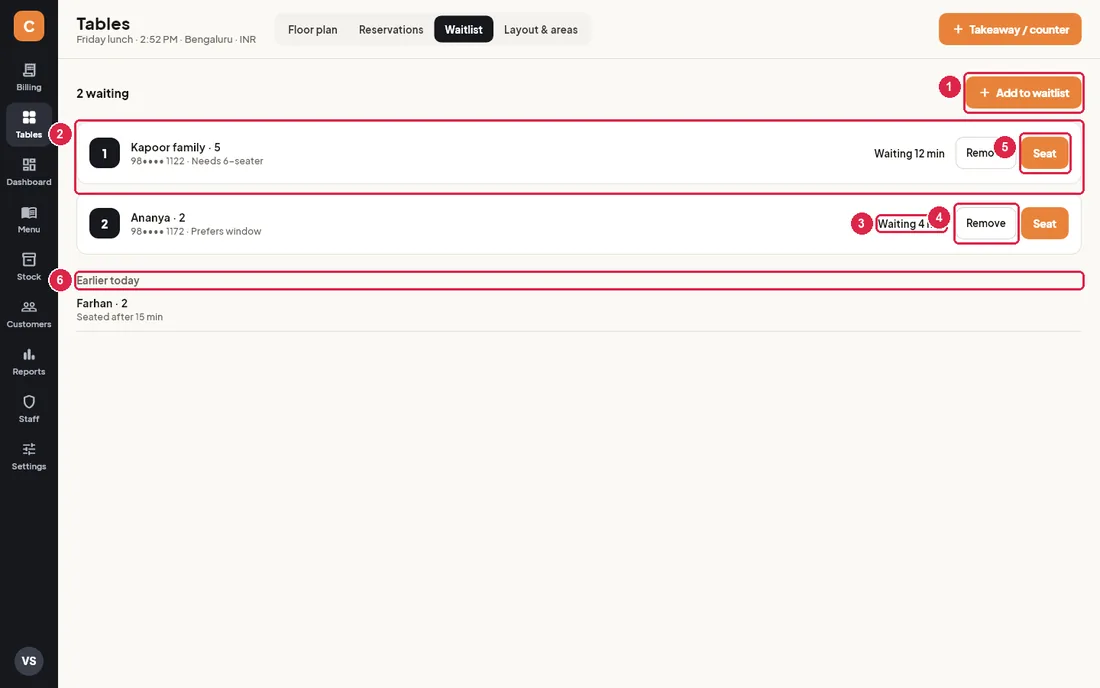Image resolution: width=1100 pixels, height=688 pixels.
Task: Open the Menu book icon
Action: 29,213
